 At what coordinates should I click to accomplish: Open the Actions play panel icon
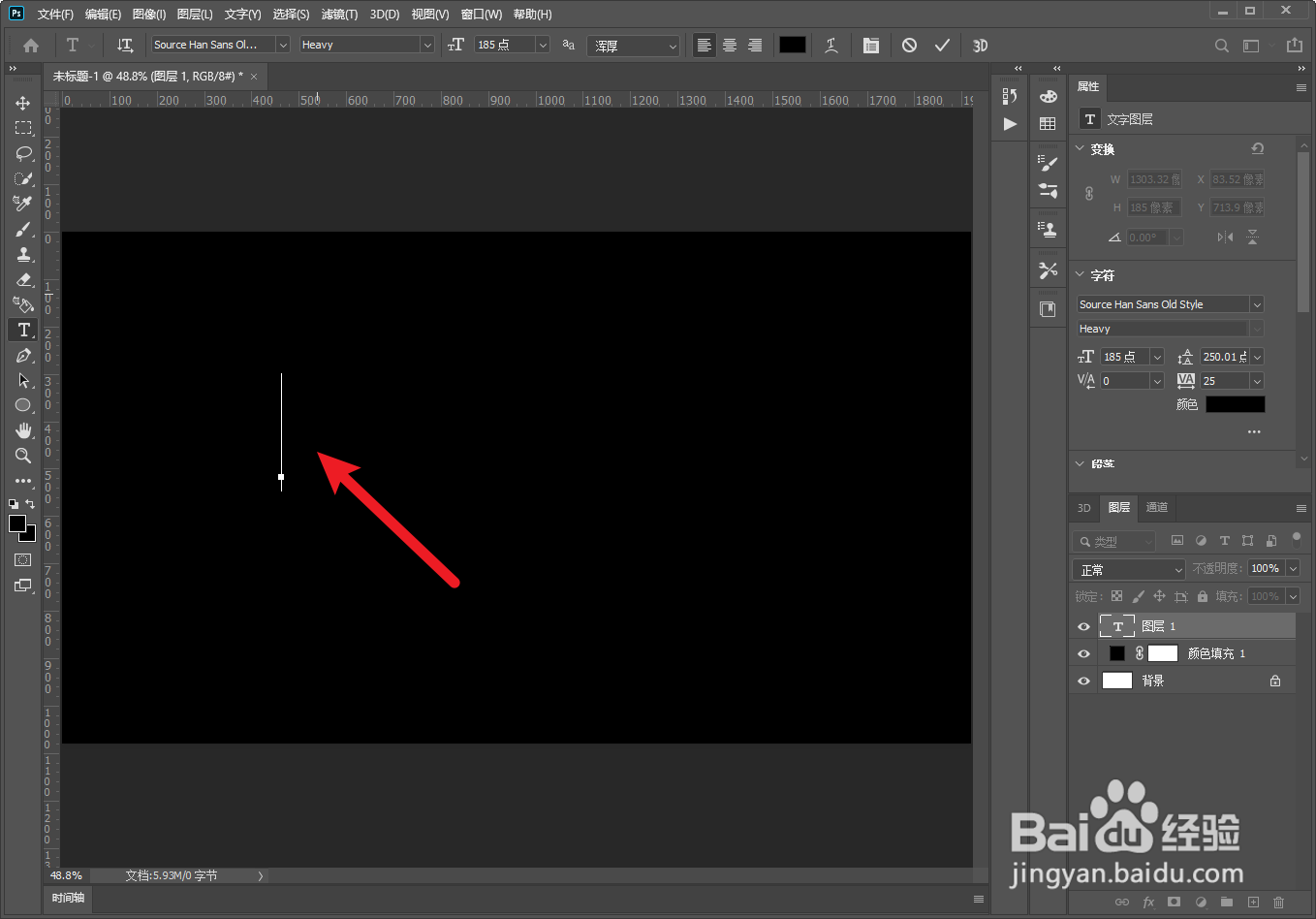click(1010, 124)
